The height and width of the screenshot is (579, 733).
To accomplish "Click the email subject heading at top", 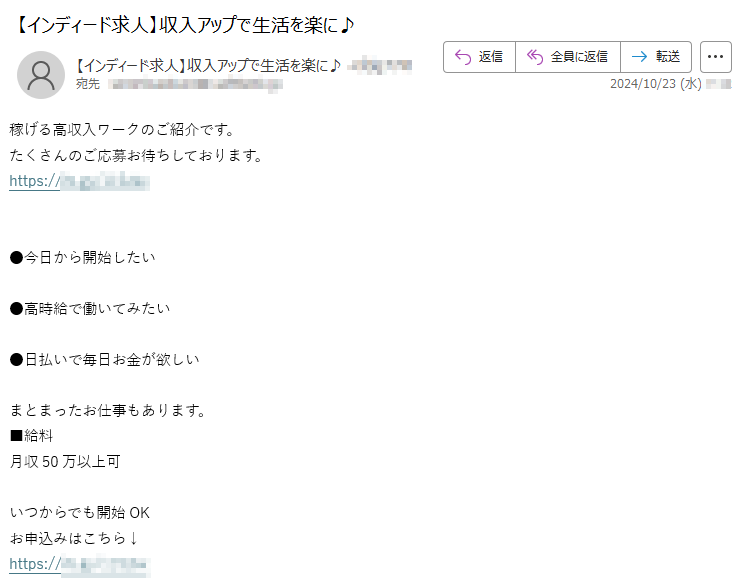I will click(185, 25).
